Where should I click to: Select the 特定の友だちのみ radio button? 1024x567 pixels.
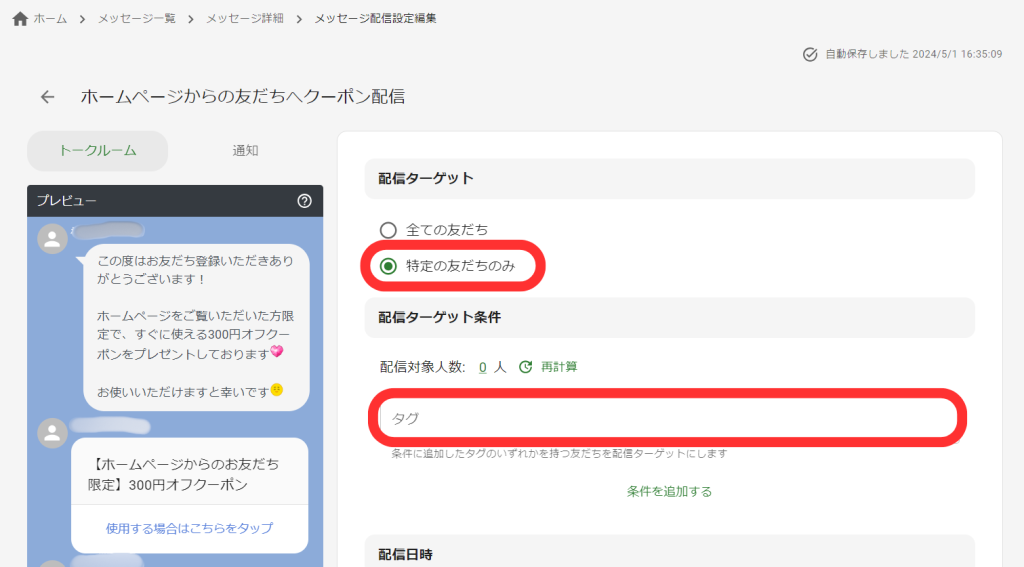pos(388,266)
